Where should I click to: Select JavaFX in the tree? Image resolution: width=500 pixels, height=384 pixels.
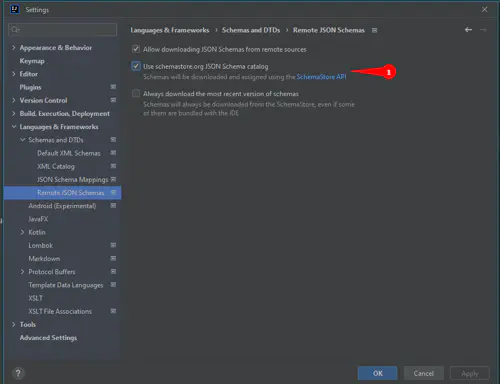pos(38,219)
